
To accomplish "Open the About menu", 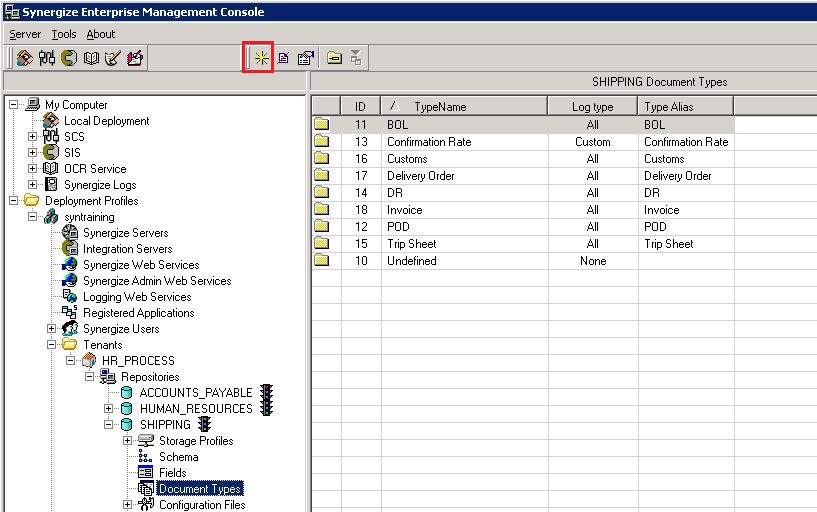I will tap(101, 34).
